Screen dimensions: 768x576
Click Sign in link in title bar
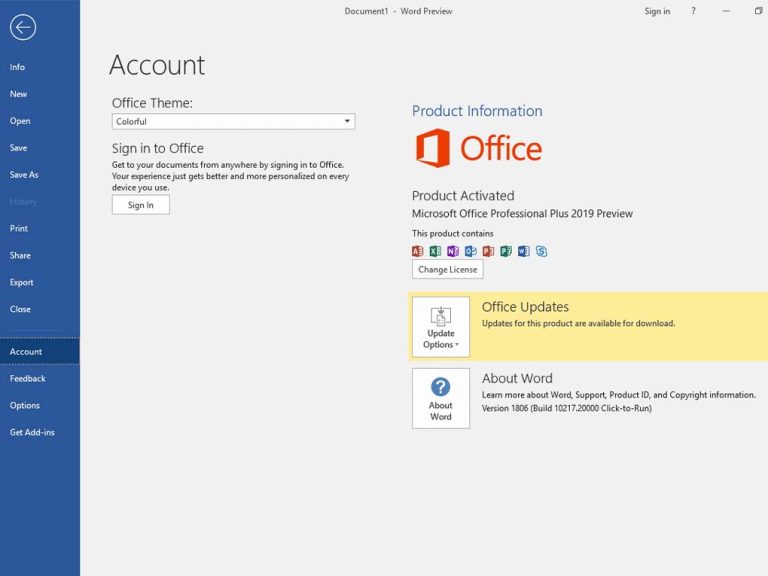[657, 11]
